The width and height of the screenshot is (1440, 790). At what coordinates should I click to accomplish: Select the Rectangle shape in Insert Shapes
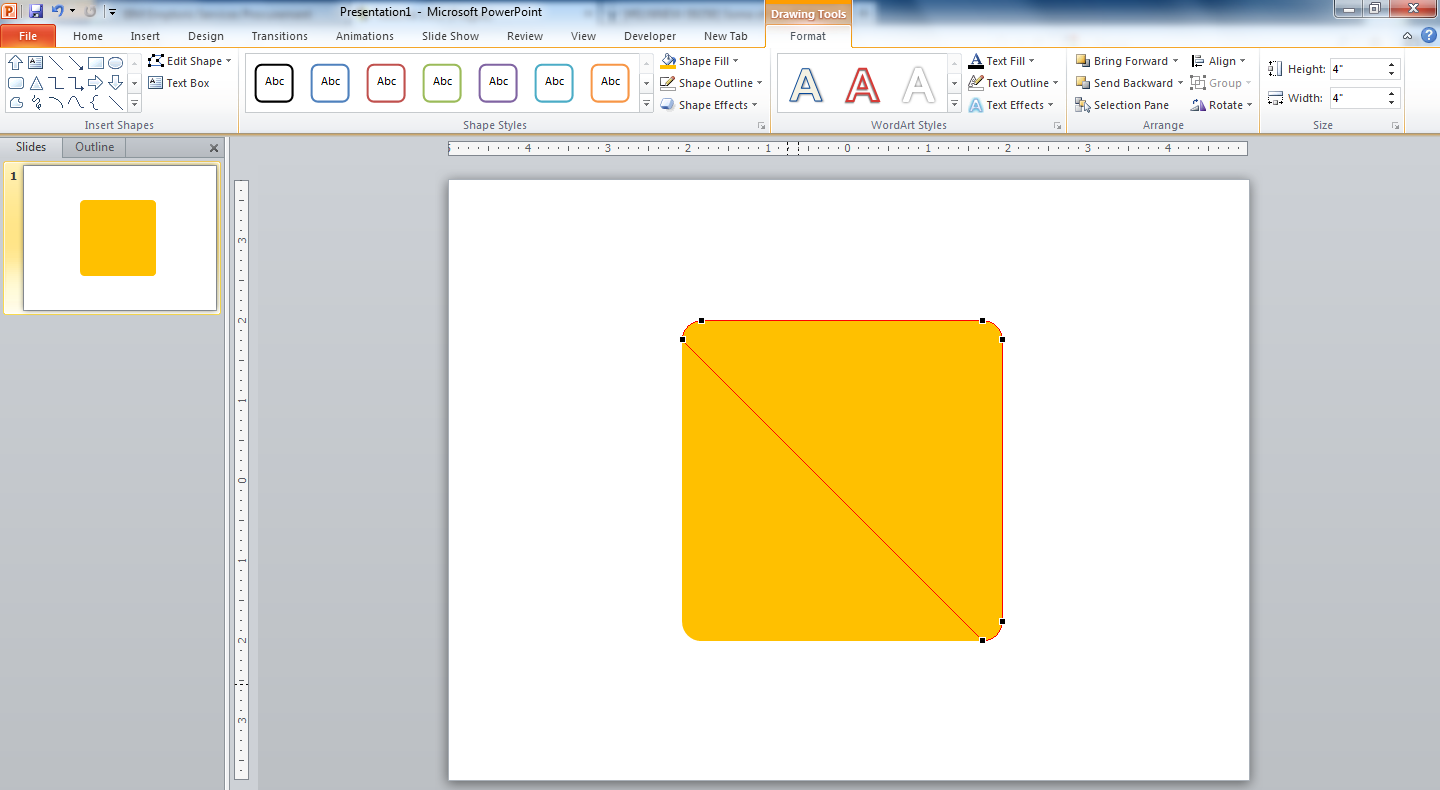click(96, 62)
